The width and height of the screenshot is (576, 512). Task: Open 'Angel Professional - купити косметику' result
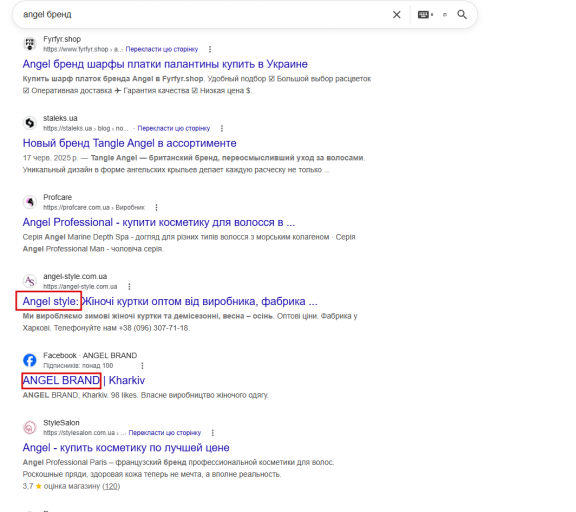(159, 222)
